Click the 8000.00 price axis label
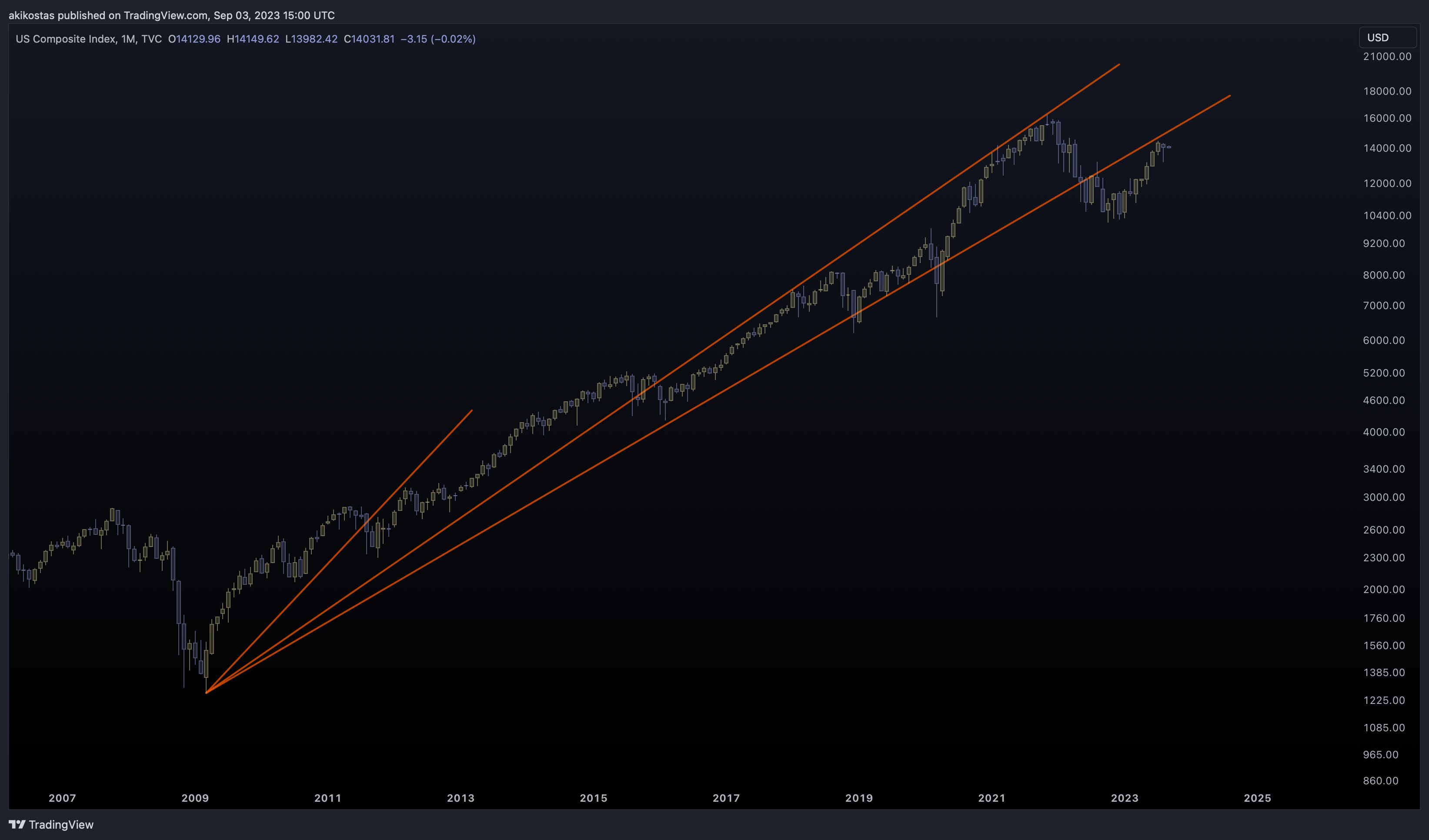Image resolution: width=1429 pixels, height=840 pixels. coord(1384,275)
